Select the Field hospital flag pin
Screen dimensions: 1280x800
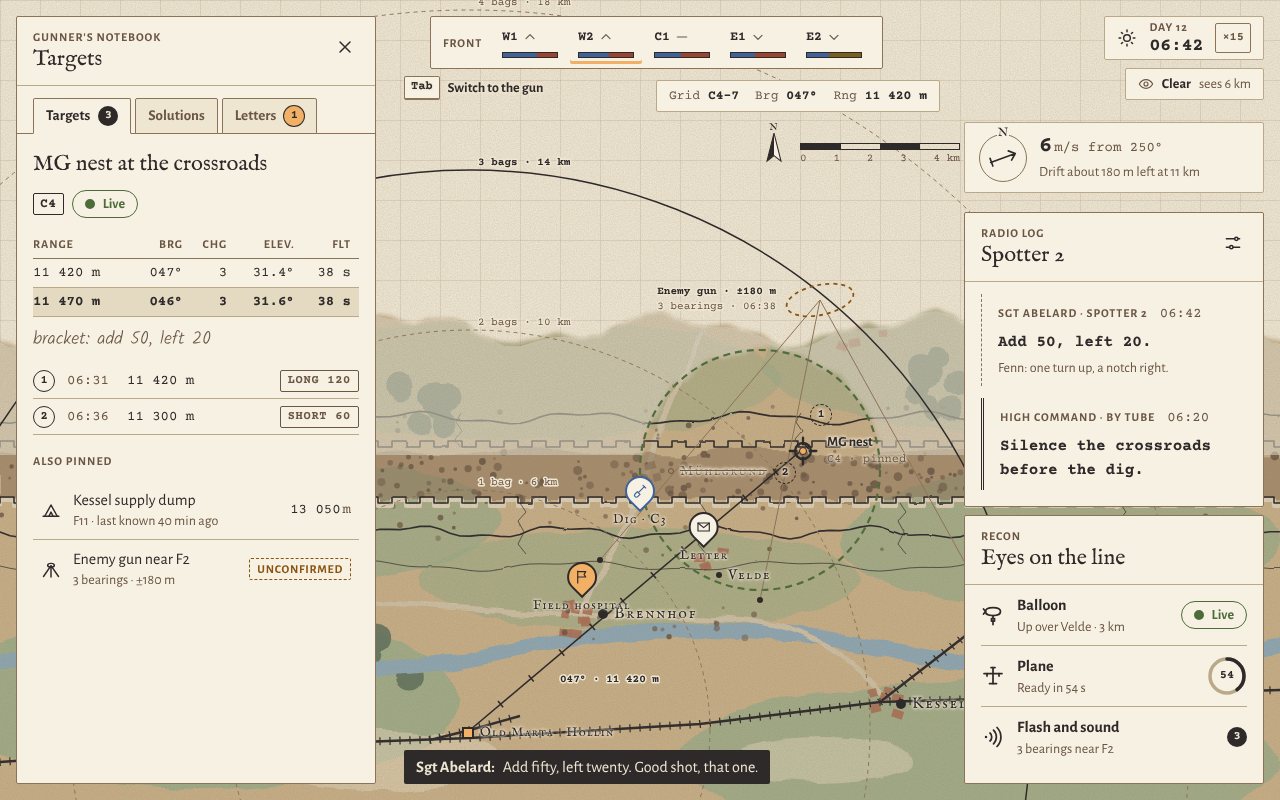click(582, 578)
